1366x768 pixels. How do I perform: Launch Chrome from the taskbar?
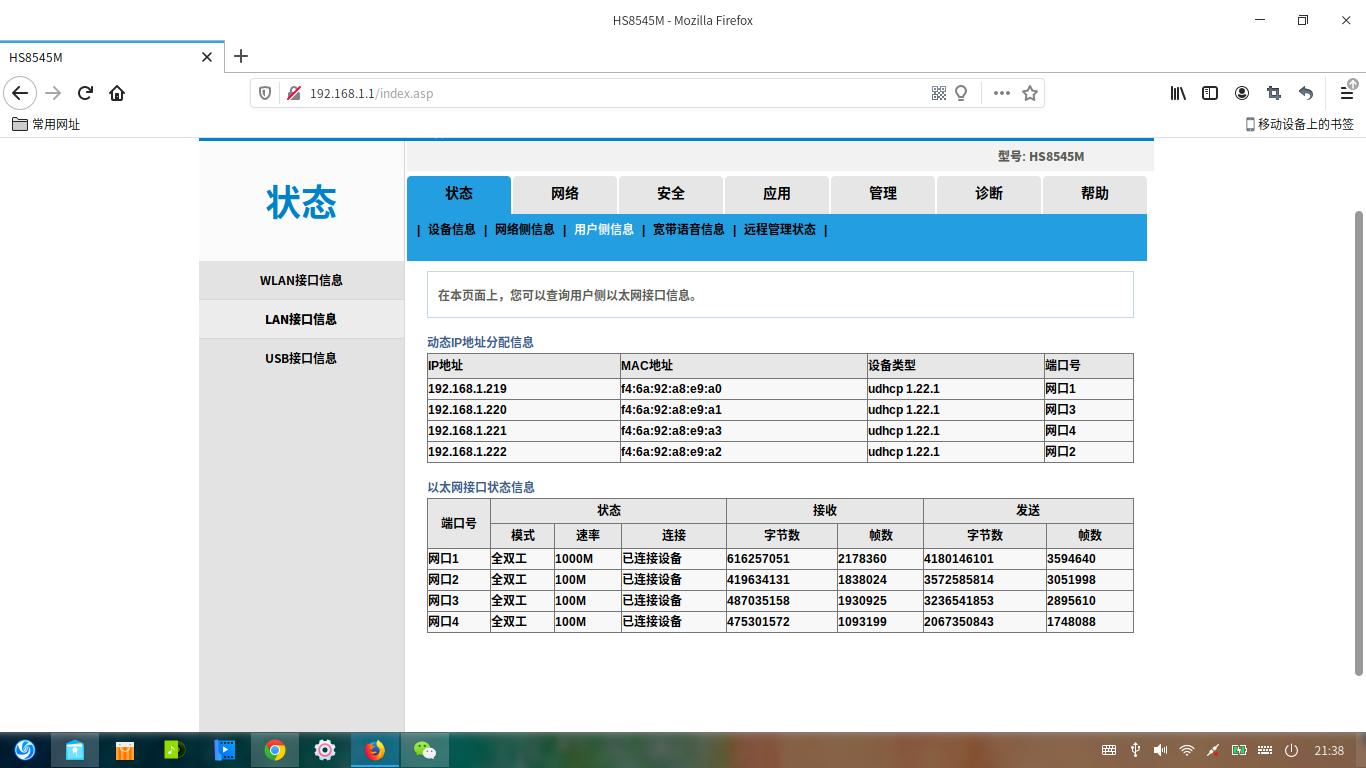(275, 750)
